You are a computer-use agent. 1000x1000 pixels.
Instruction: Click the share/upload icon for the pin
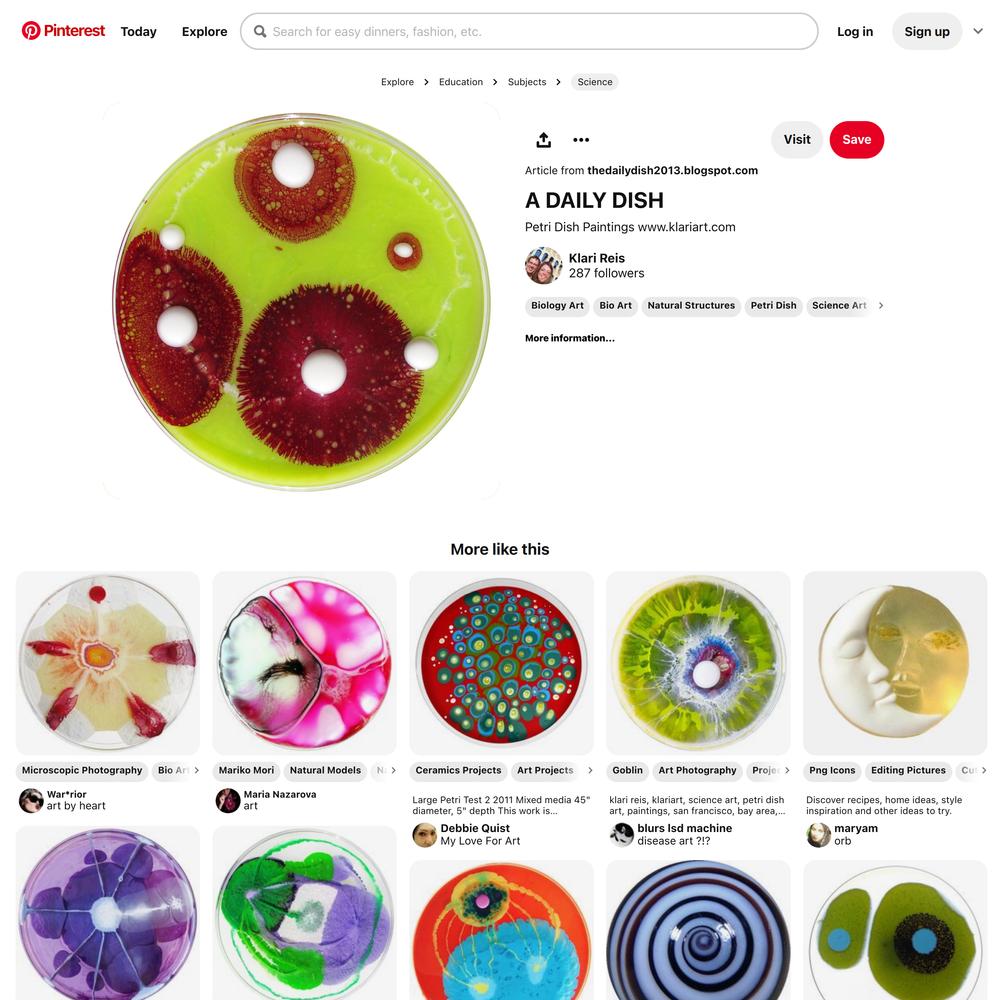click(x=543, y=140)
